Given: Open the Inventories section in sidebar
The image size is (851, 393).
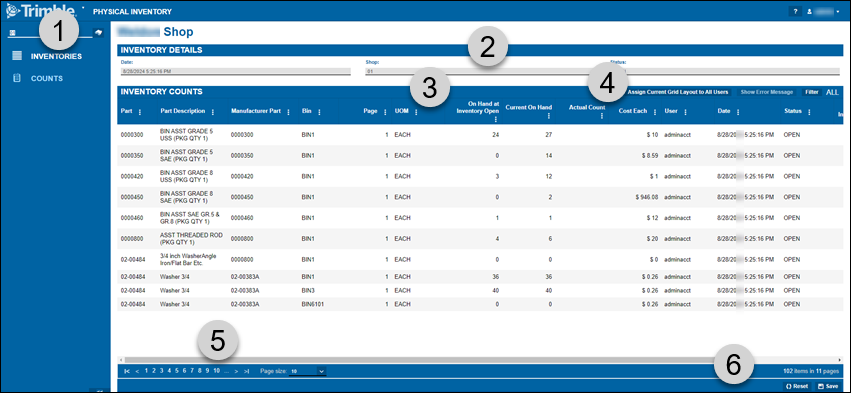Looking at the screenshot, I should coord(56,56).
